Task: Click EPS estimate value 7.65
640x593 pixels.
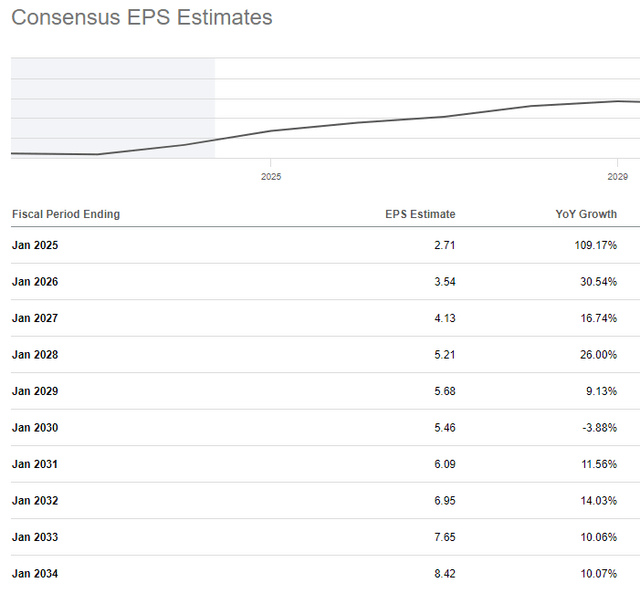Action: point(445,537)
